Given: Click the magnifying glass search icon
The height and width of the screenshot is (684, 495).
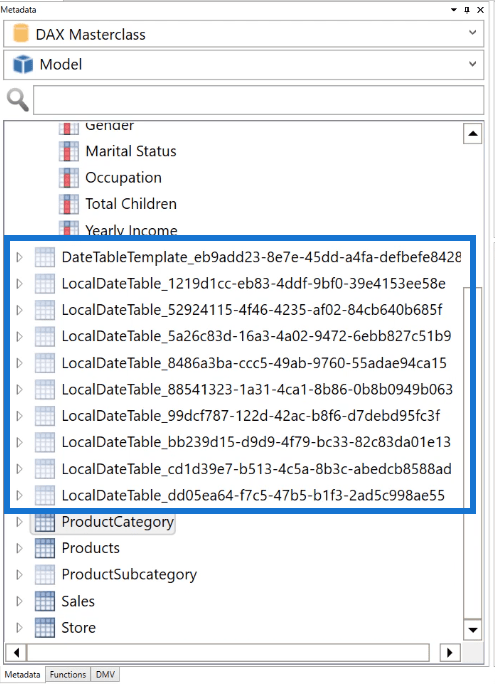Looking at the screenshot, I should 18,100.
